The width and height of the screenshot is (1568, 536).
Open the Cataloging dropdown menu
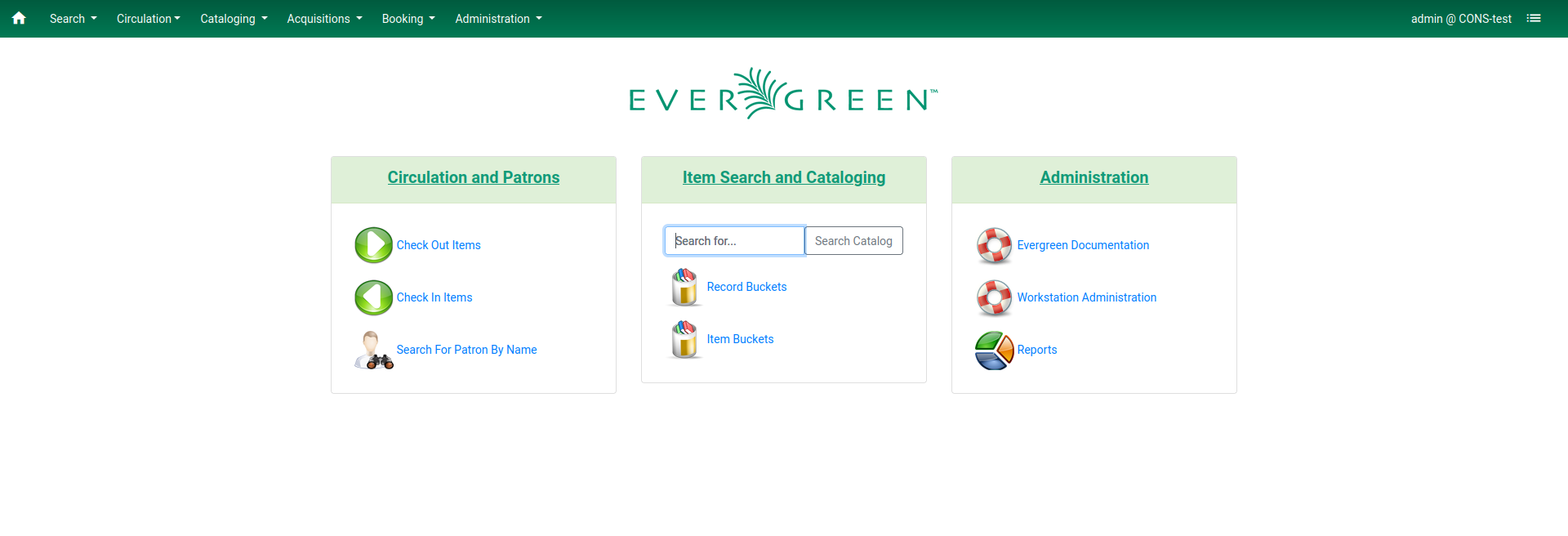tap(234, 18)
